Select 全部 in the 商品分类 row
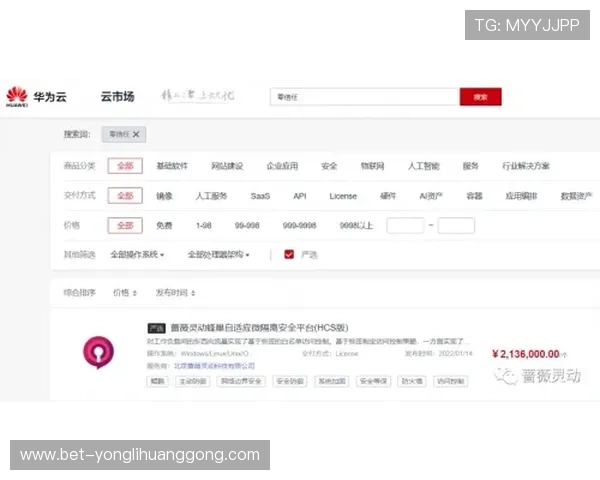The height and width of the screenshot is (480, 600). 125,166
